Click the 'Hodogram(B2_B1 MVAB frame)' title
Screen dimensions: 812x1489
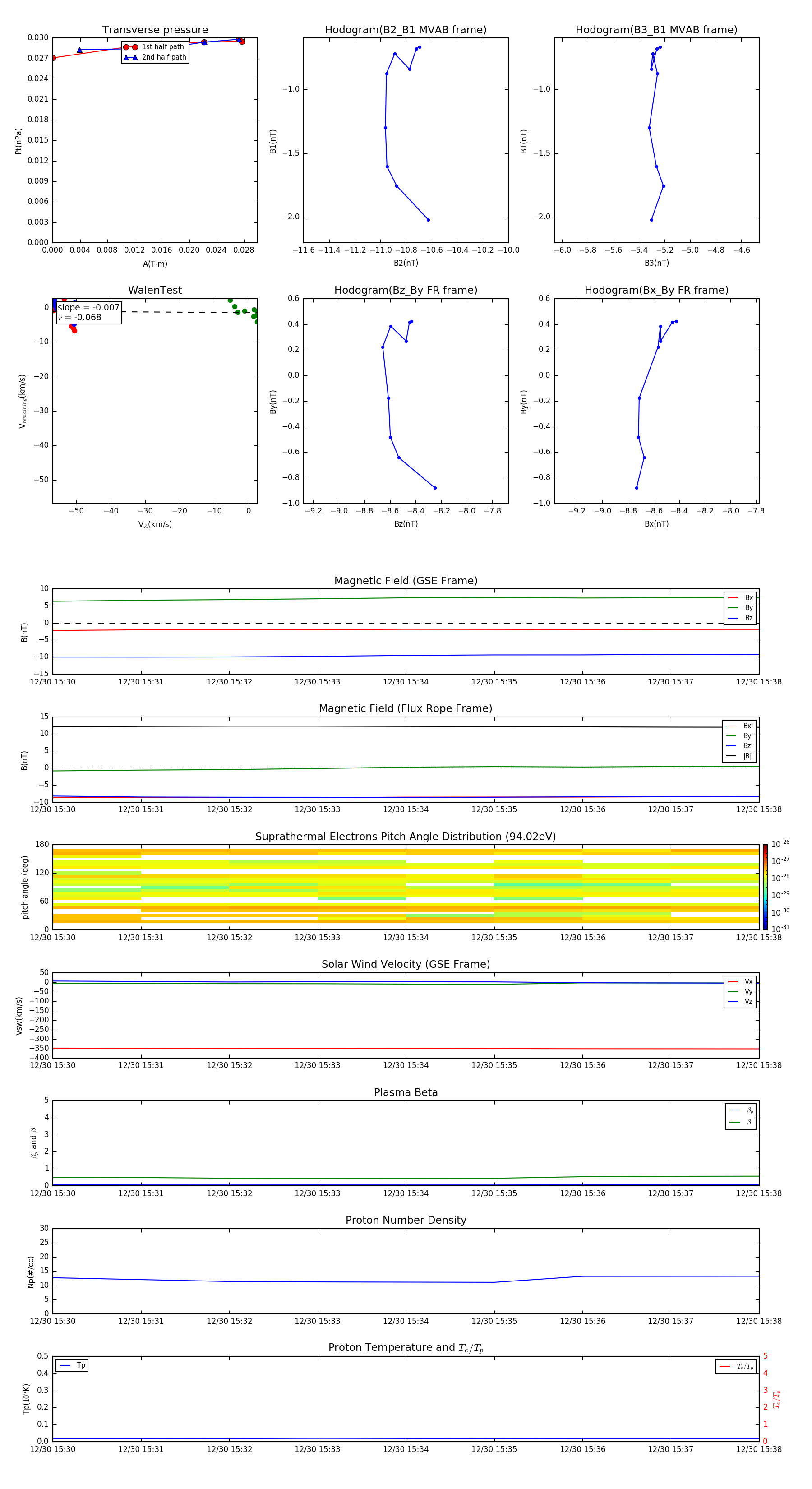[406, 30]
